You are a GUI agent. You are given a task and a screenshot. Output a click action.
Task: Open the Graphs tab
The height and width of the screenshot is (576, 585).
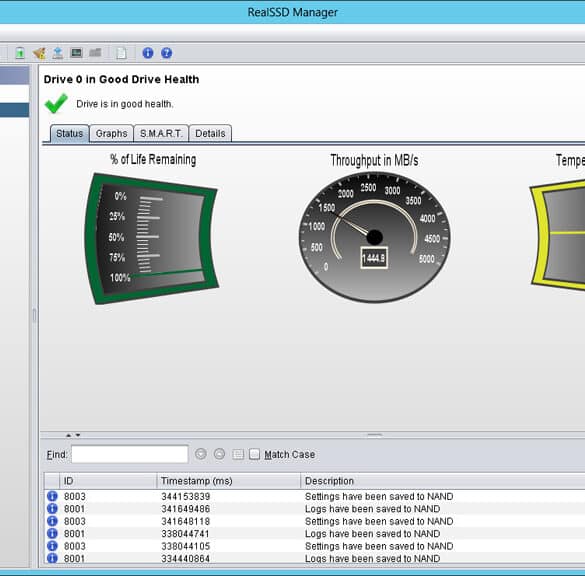click(112, 134)
